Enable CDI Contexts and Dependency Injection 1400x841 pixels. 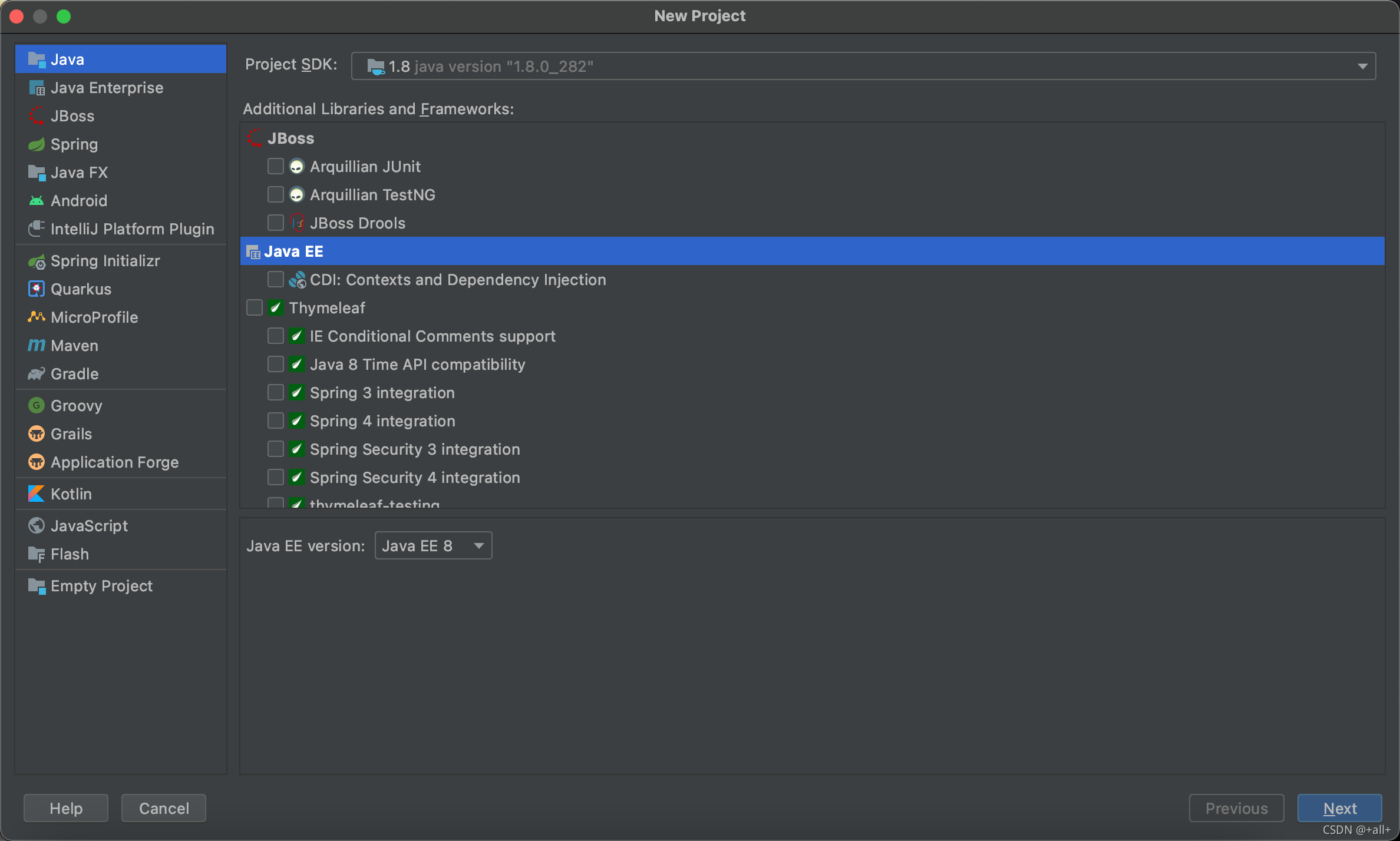[x=275, y=280]
